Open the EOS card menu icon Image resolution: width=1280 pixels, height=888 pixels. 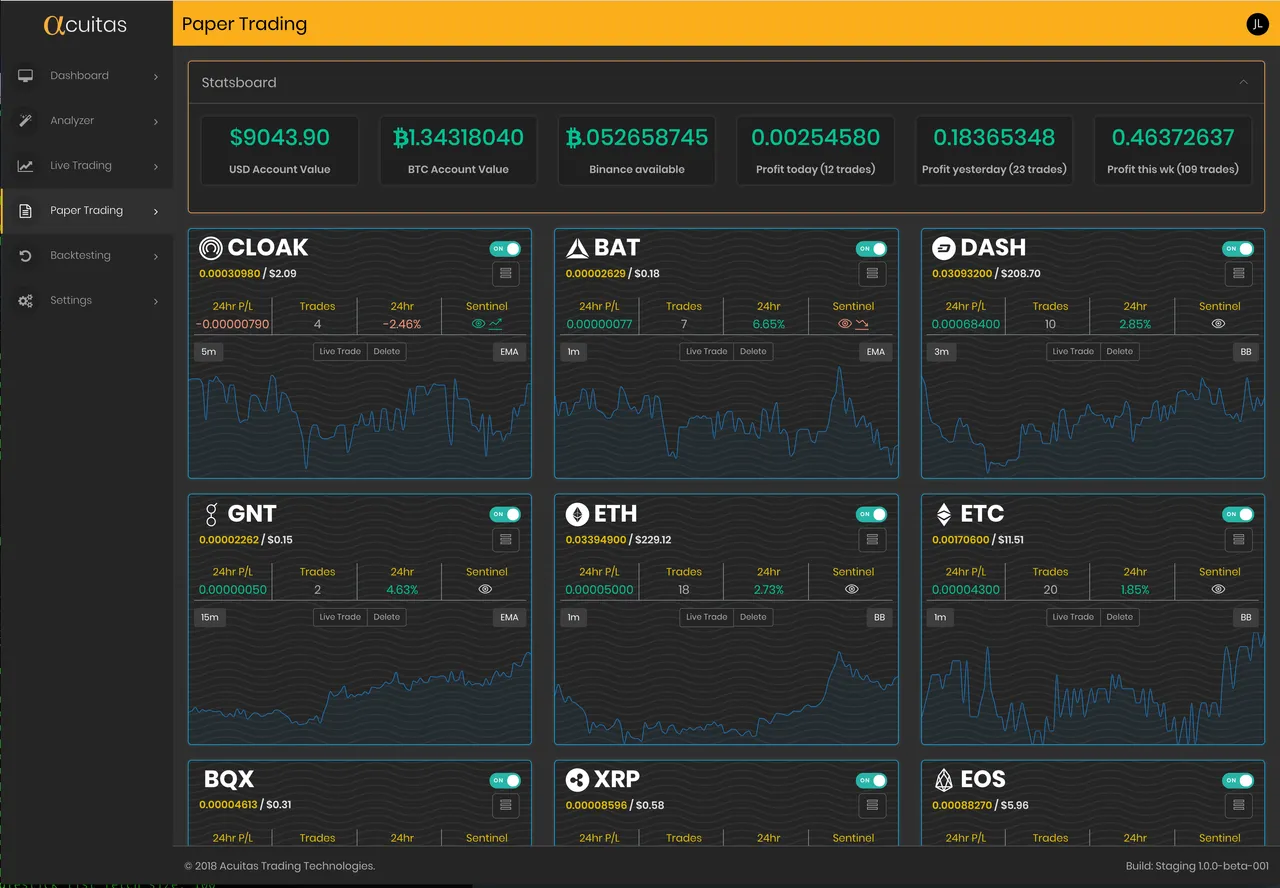coord(1239,805)
